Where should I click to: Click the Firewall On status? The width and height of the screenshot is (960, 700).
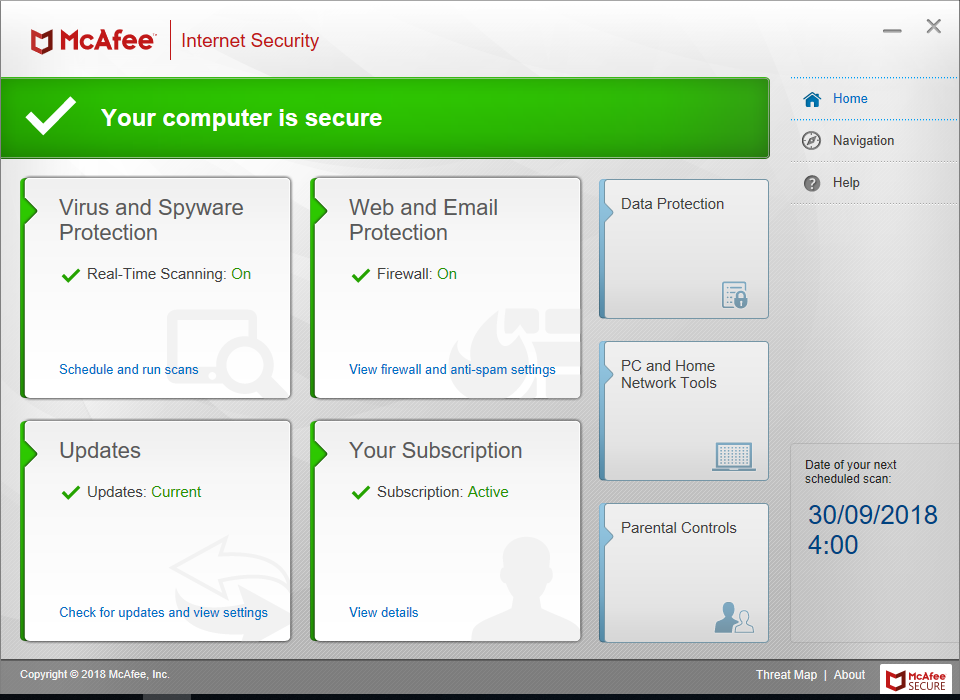[x=446, y=274]
